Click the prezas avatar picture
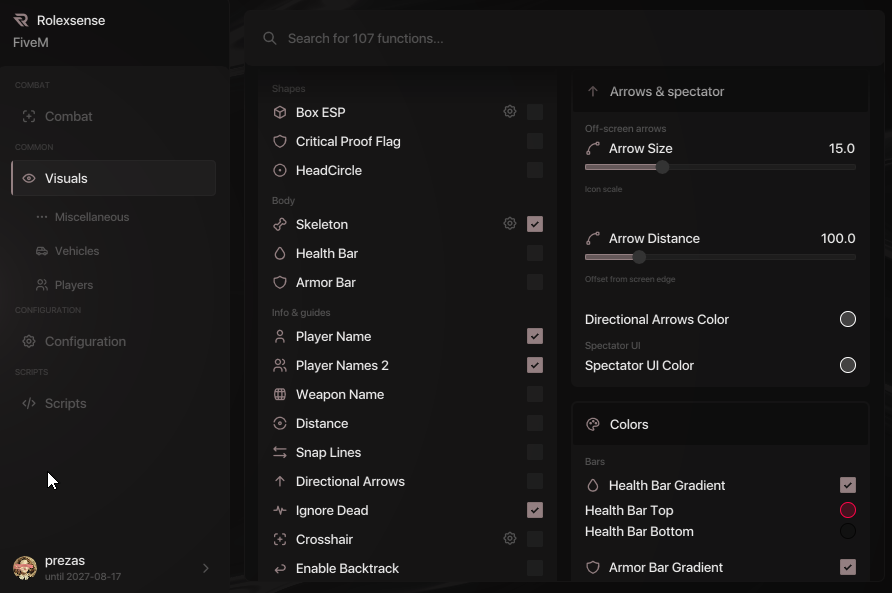 [x=25, y=568]
